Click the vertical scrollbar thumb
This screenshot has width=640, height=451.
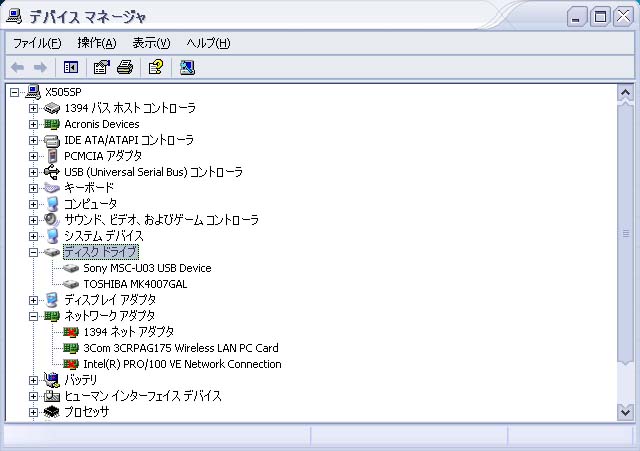625,233
